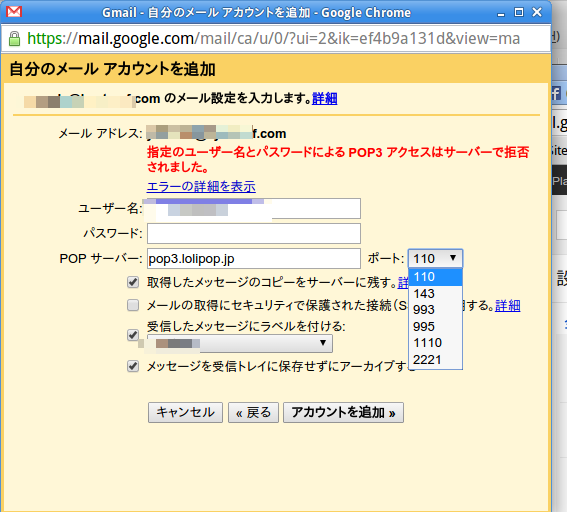This screenshot has height=512, width=567.
Task: Click into the パスワード input field
Action: click(253, 234)
